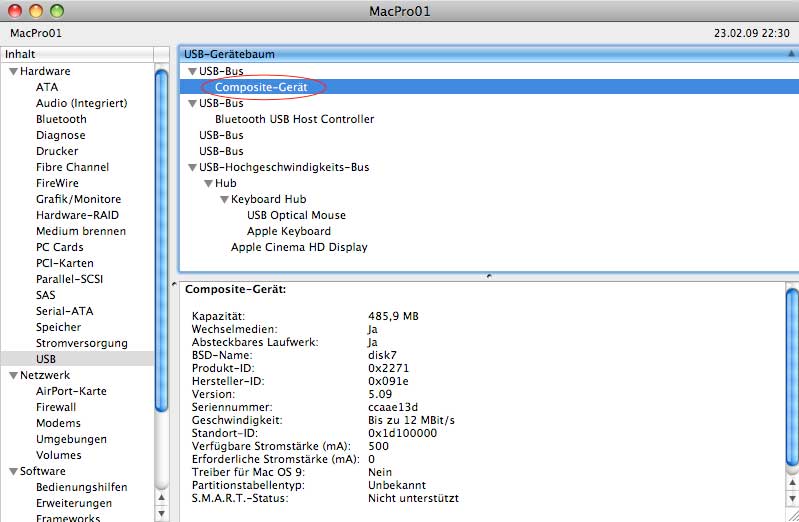Screen dimensions: 799x522
Task: Collapse the USB-Hochgeschwindigkeits-Bus triangle
Action: 192,167
